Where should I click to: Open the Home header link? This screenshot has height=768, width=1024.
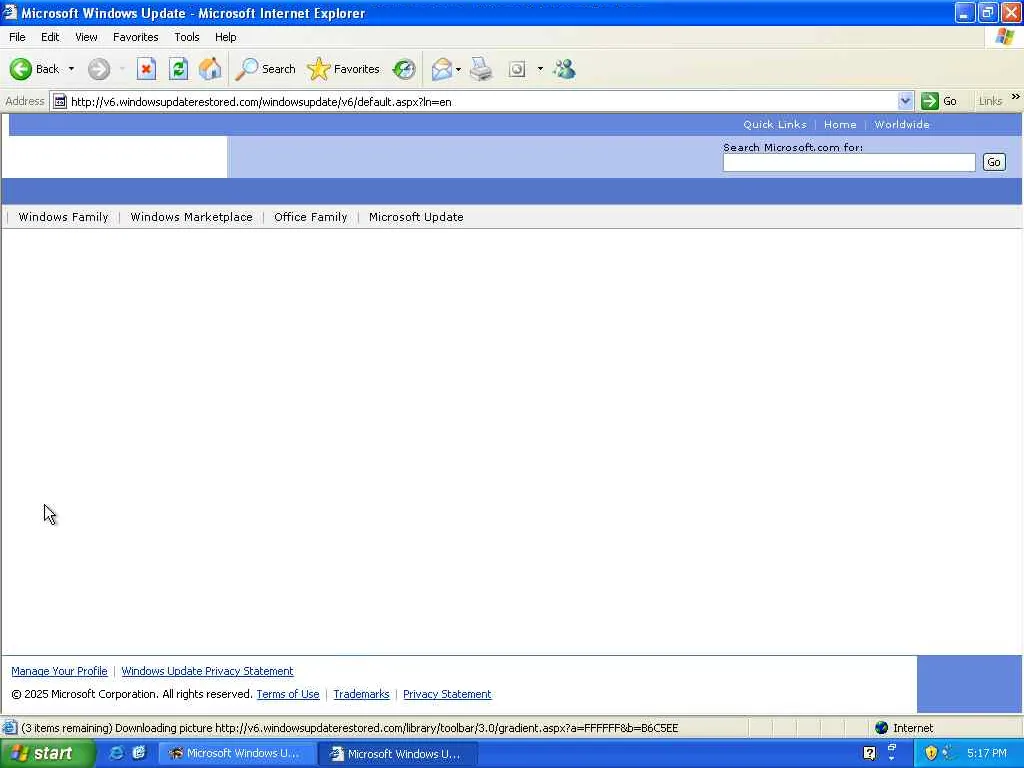tap(840, 124)
